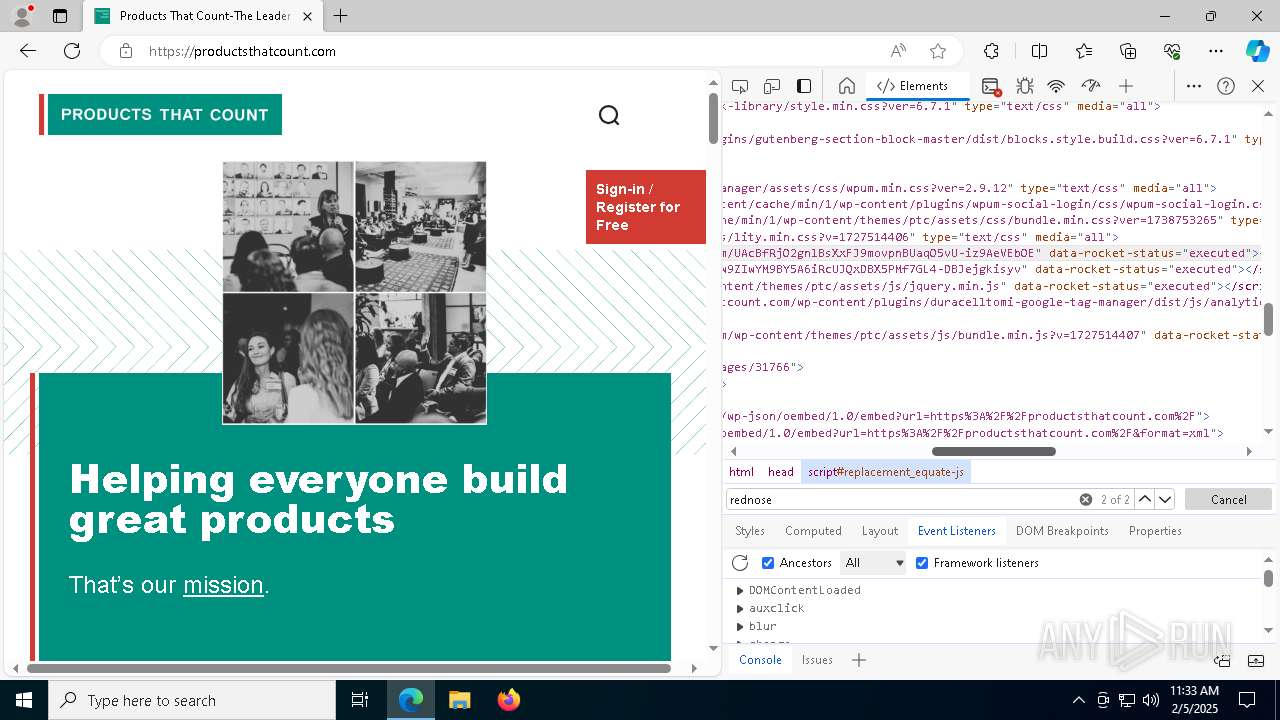Open the Favorites list icon
The height and width of the screenshot is (720, 1280).
pyautogui.click(x=1084, y=51)
